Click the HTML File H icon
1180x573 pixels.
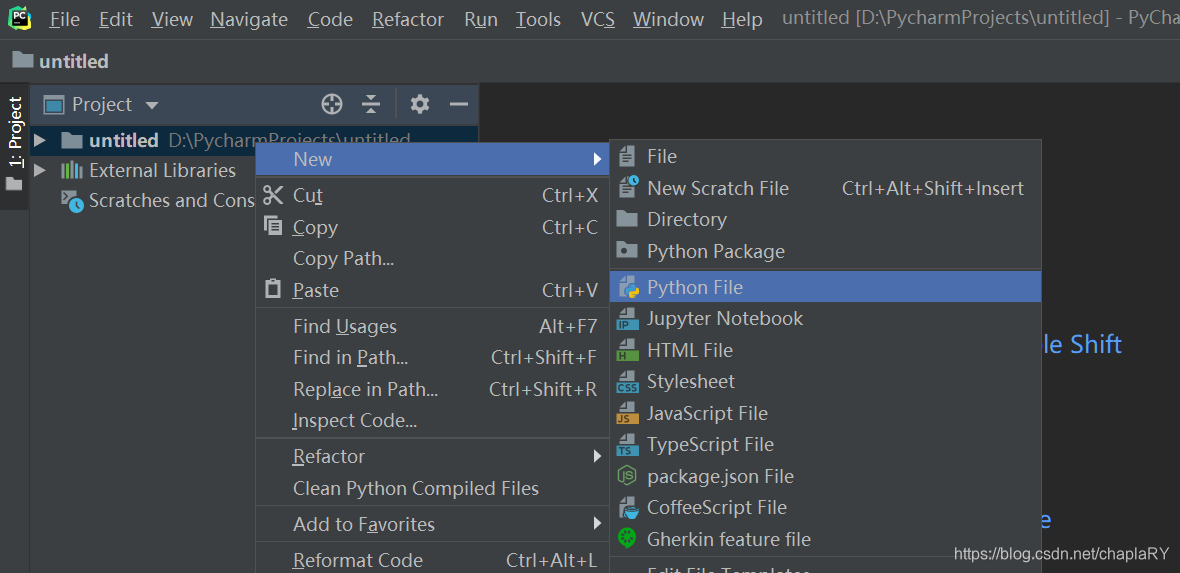coord(626,351)
